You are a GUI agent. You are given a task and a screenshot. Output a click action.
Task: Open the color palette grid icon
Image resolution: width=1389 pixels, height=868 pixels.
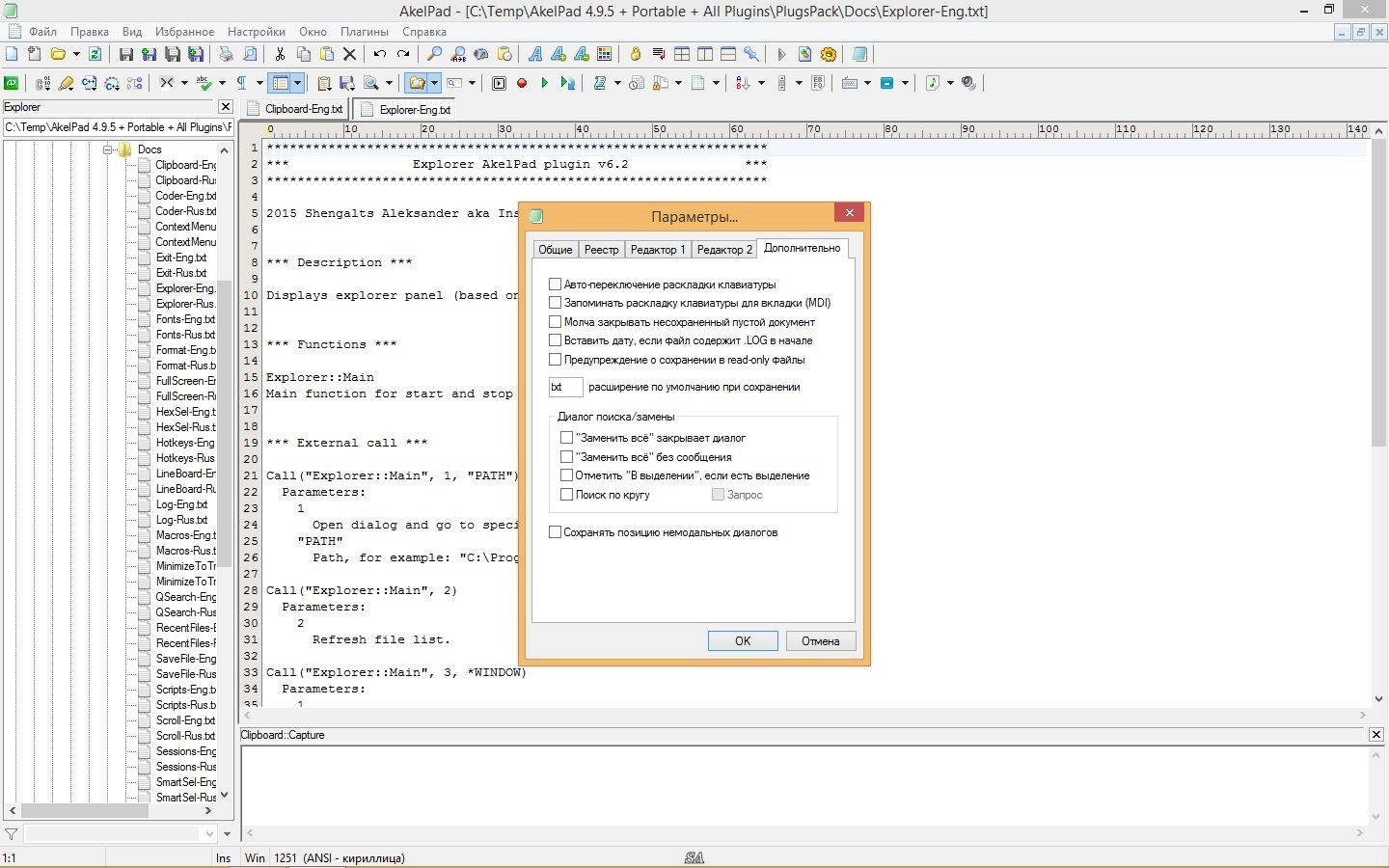(604, 55)
